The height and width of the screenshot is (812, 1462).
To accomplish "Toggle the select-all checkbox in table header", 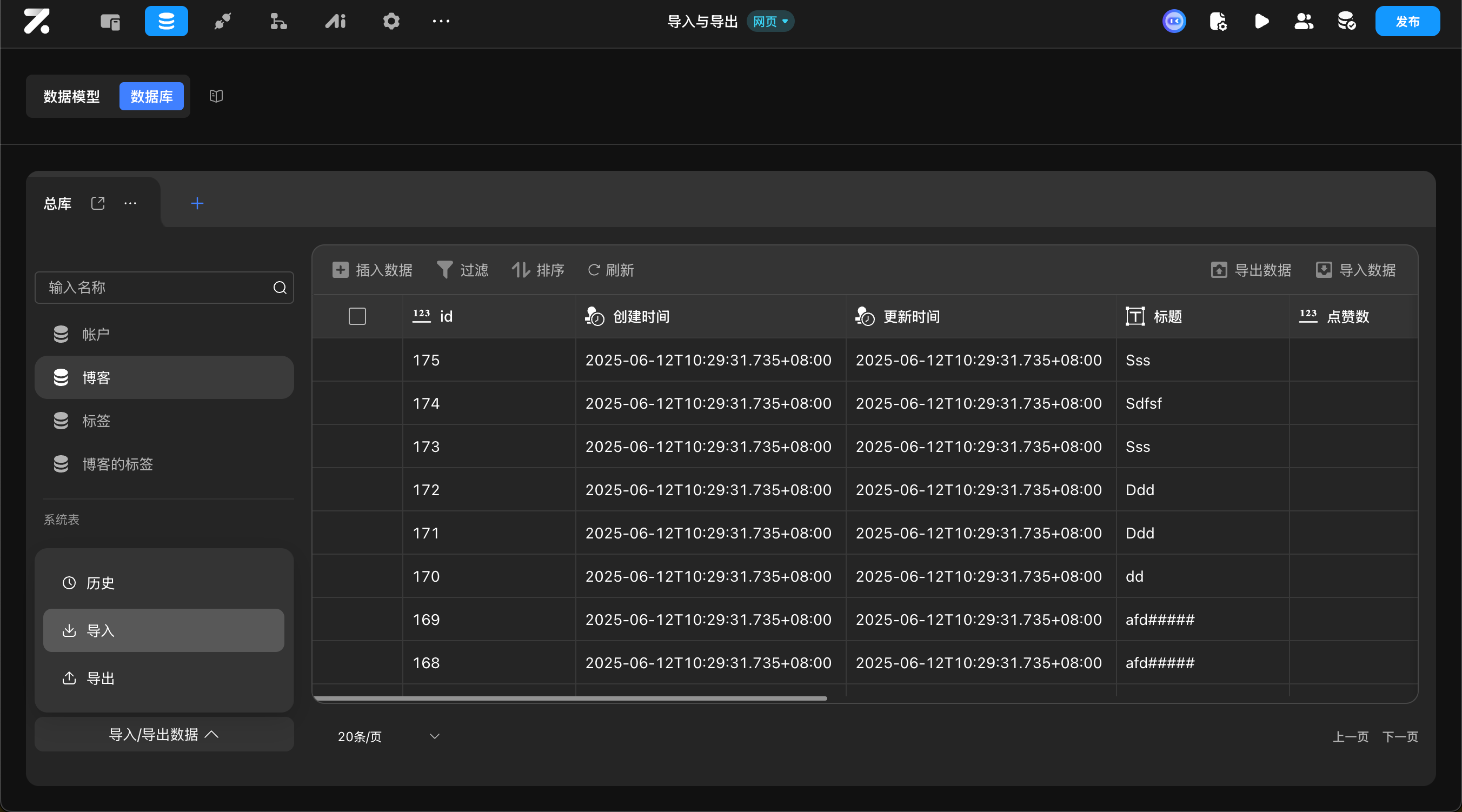I will coord(357,316).
